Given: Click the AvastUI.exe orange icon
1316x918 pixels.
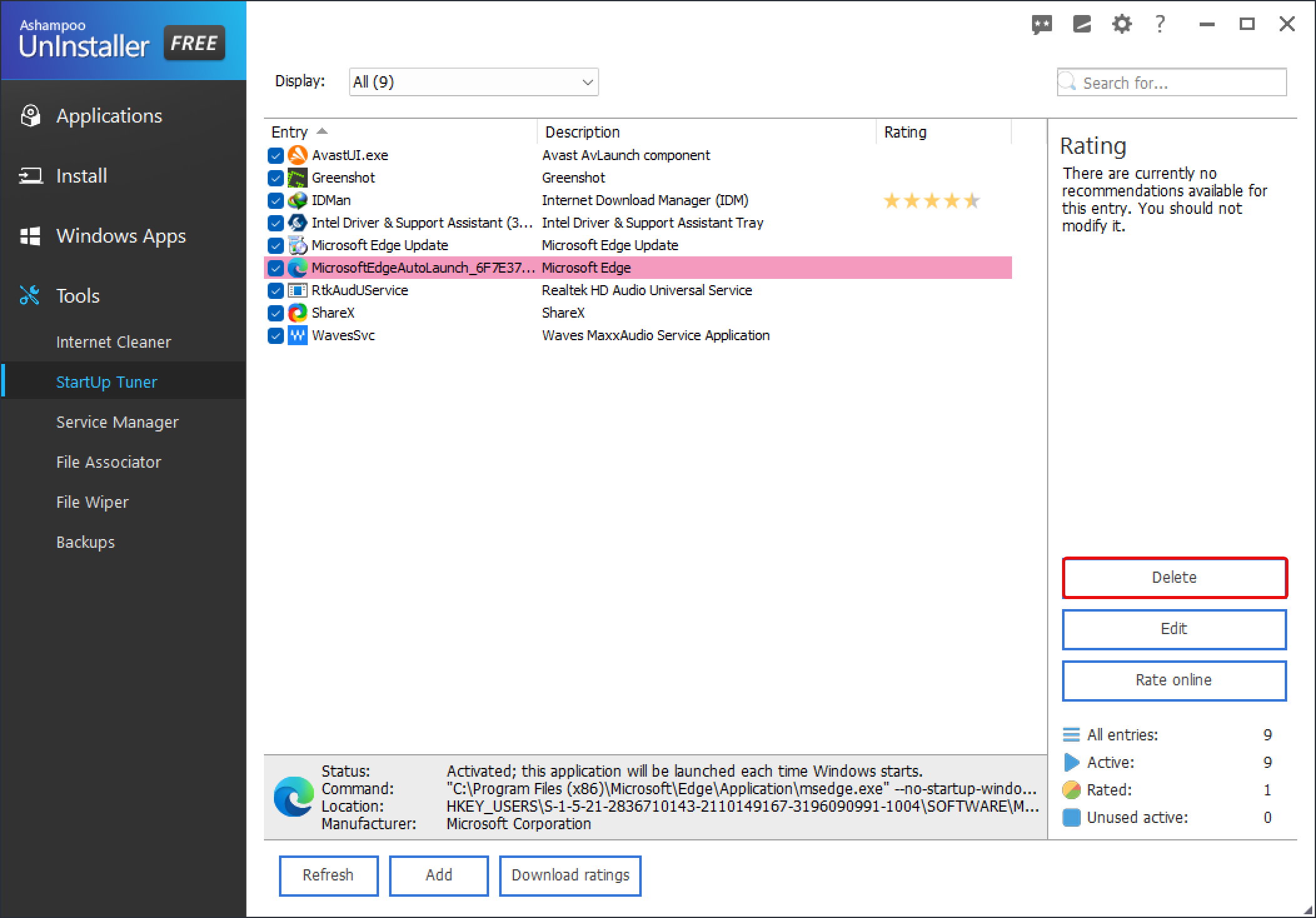Looking at the screenshot, I should tap(298, 155).
